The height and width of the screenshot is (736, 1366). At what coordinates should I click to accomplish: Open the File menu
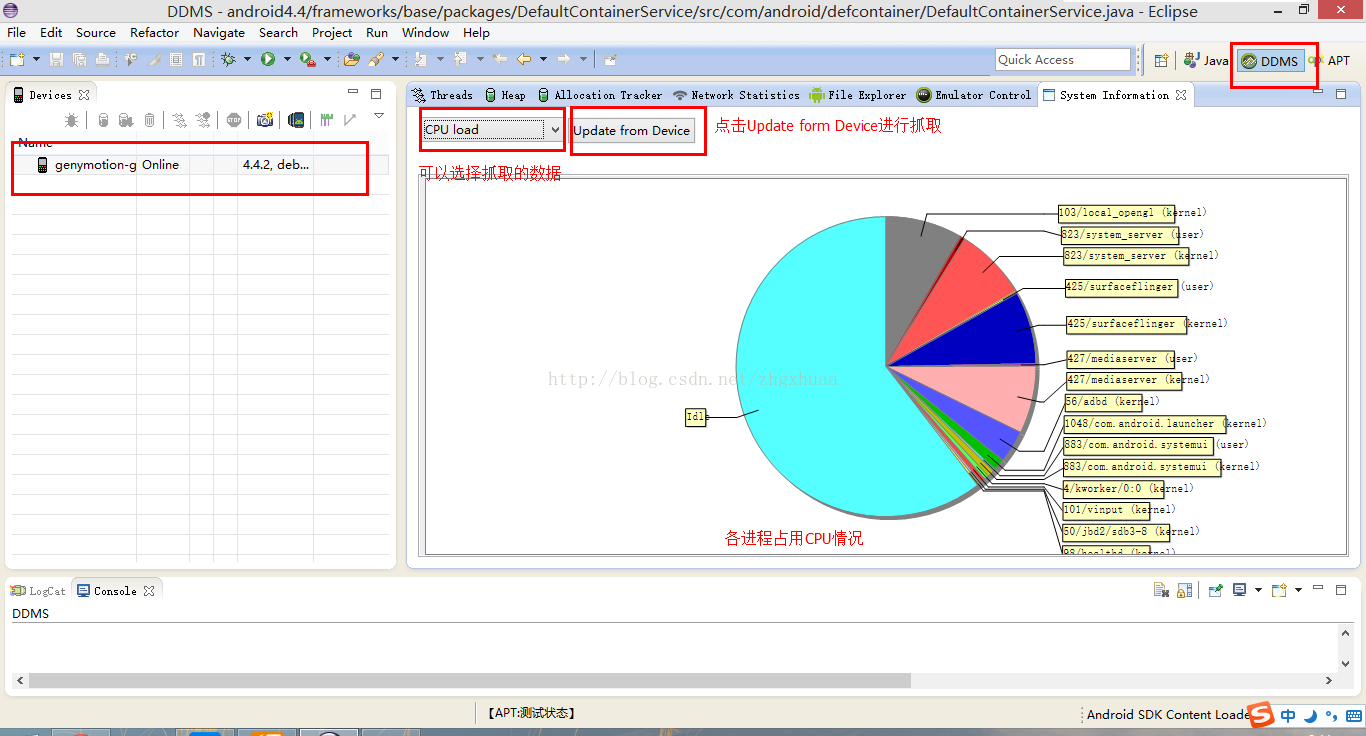pos(16,33)
